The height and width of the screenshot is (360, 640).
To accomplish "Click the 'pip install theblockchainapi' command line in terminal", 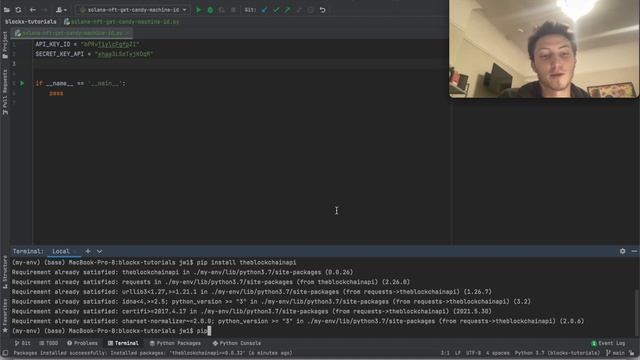I will [x=154, y=262].
